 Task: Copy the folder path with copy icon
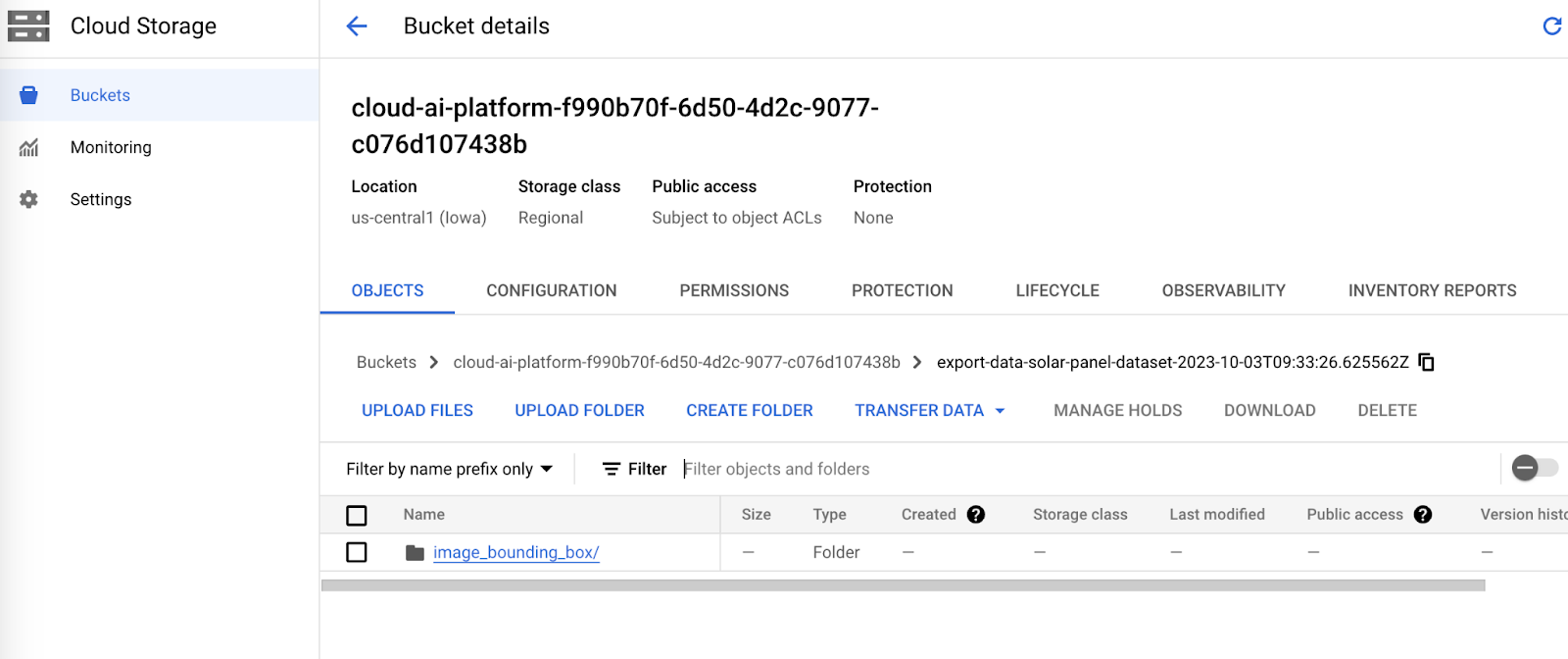1427,362
